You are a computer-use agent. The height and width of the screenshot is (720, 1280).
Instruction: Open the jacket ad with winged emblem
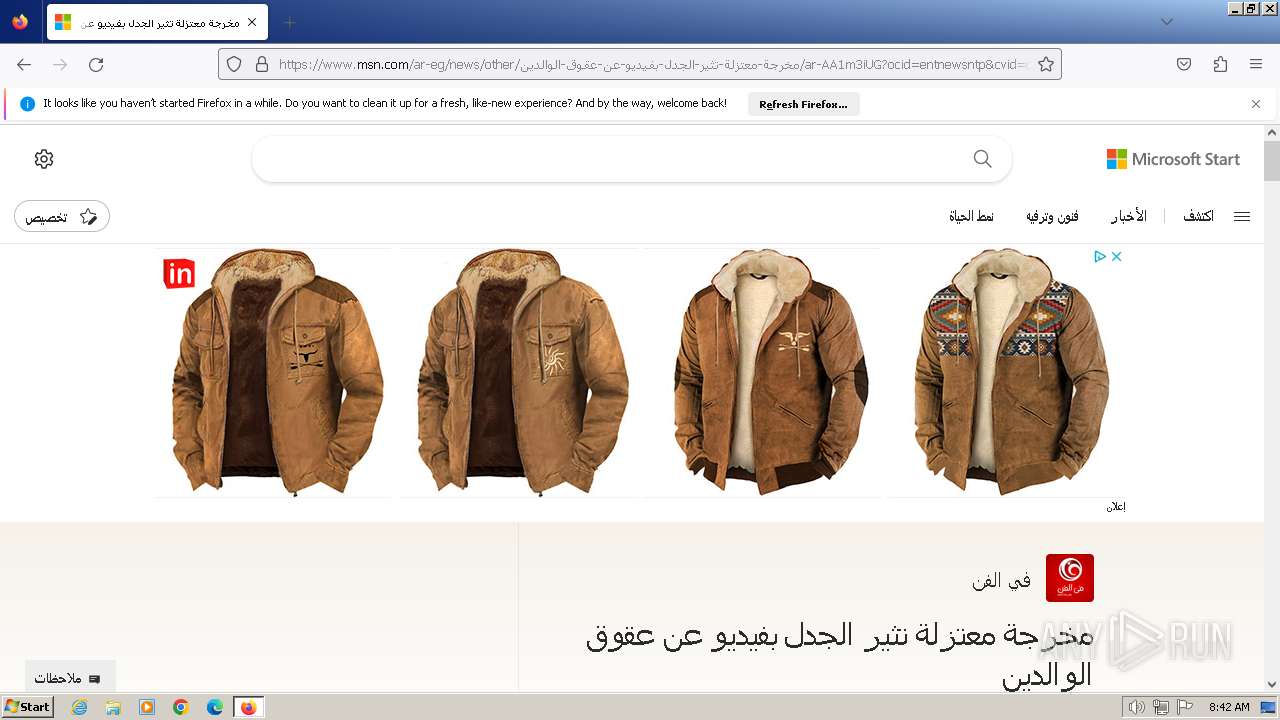[x=764, y=373]
